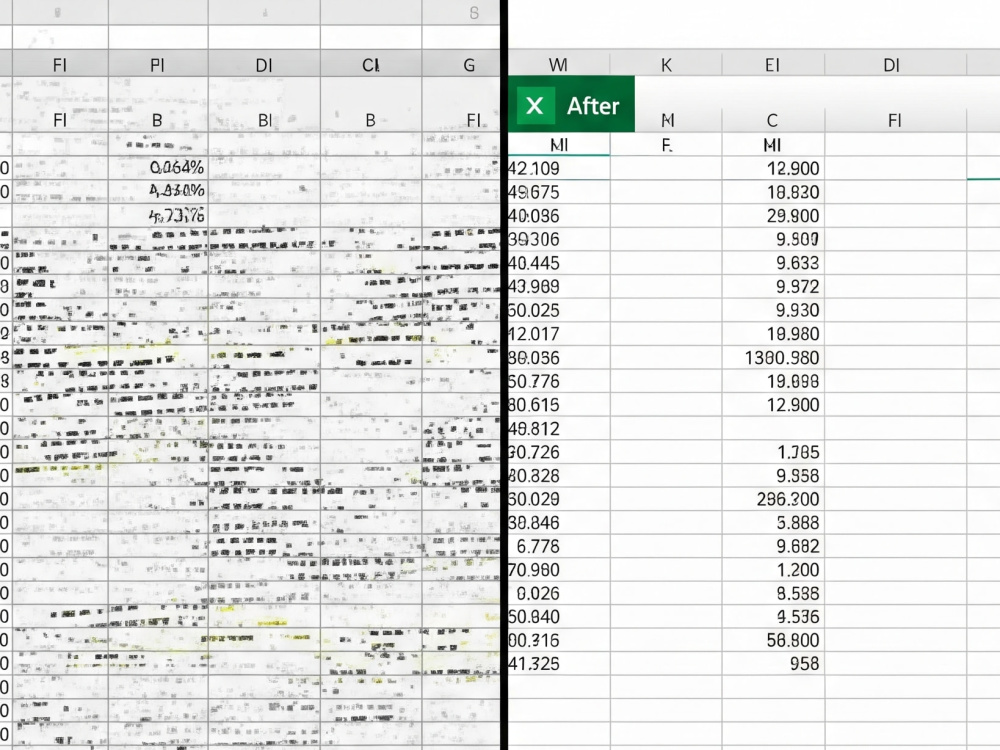The height and width of the screenshot is (750, 1000).
Task: Click the Excel logo beside the After label
Action: pos(534,105)
